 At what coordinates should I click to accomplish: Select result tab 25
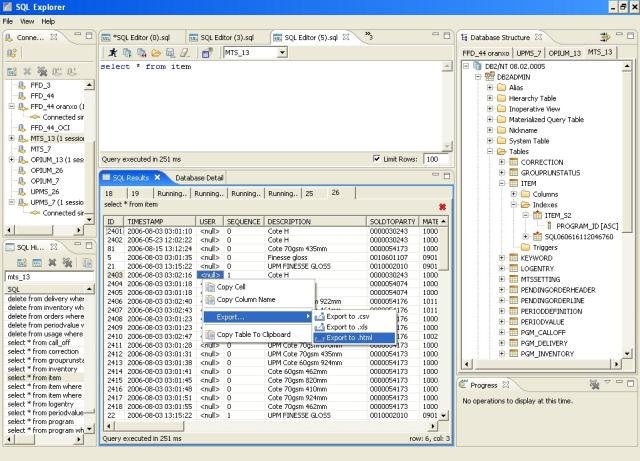(x=309, y=194)
